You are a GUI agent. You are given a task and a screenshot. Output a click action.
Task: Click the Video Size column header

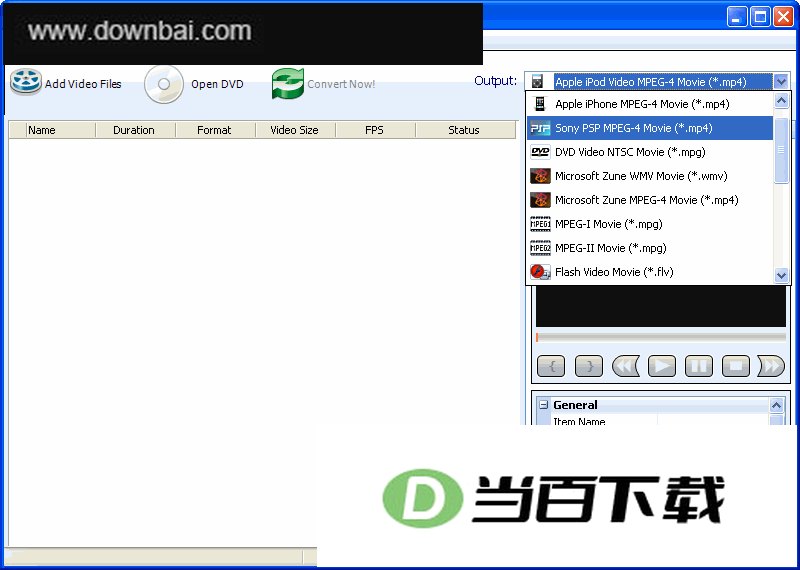point(294,130)
